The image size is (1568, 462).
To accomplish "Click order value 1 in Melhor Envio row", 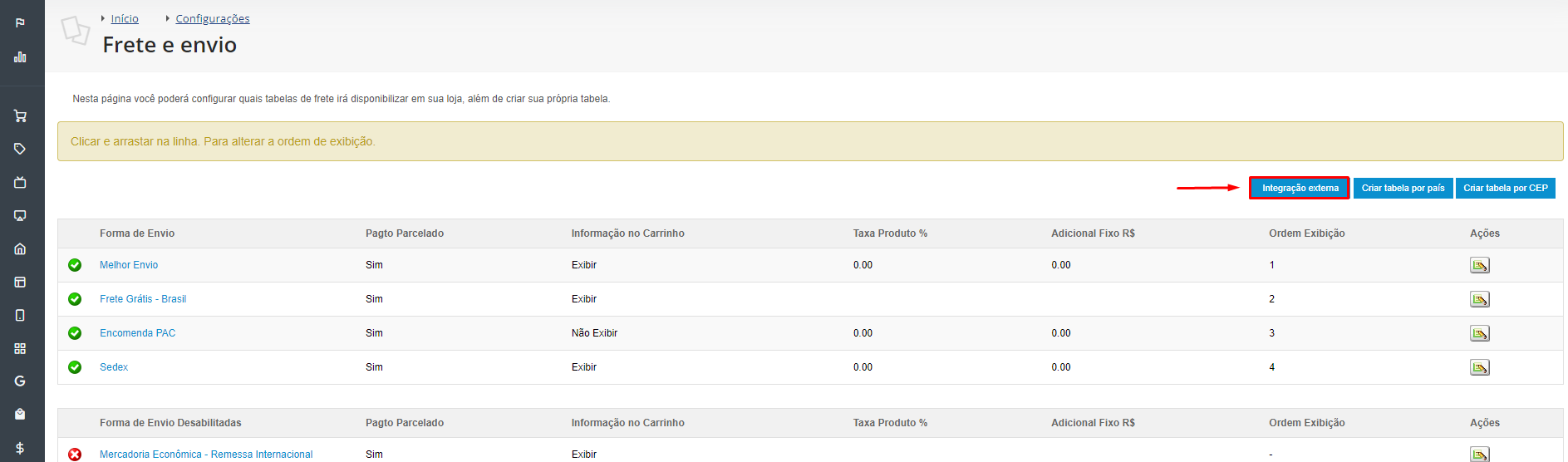I will click(1271, 265).
